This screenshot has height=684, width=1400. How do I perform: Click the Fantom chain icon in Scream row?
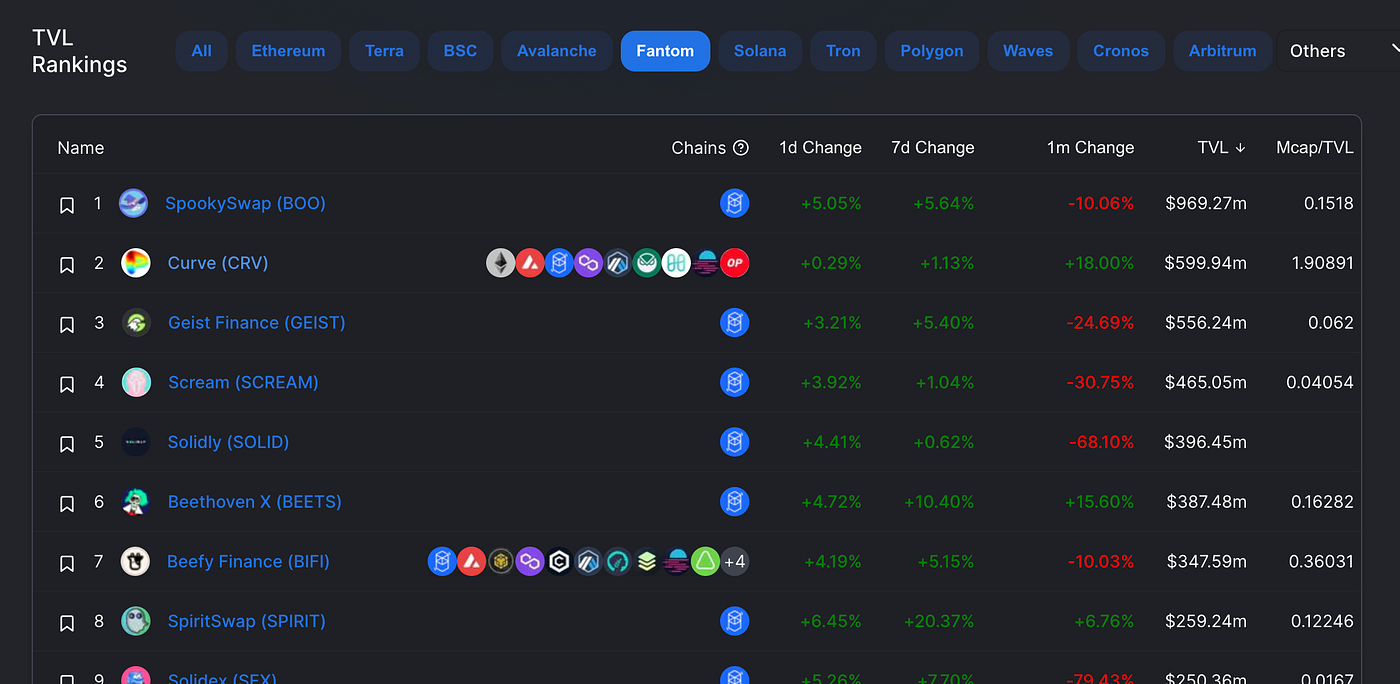pos(735,382)
